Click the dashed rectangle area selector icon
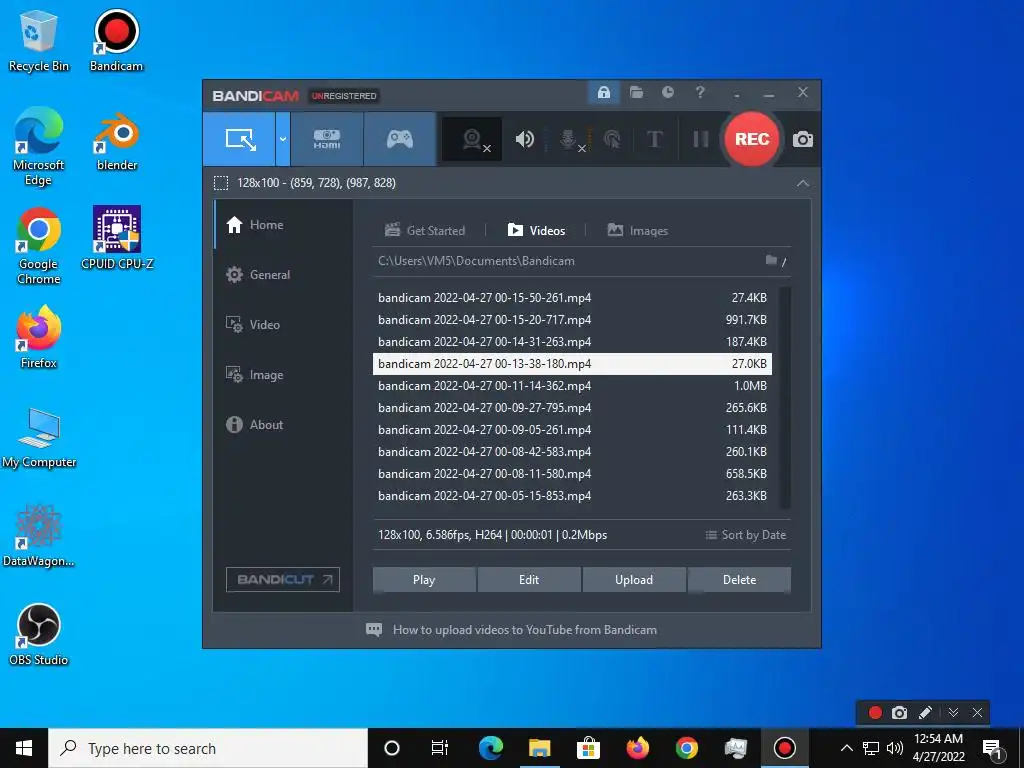Screen dimensions: 1024x768 (221, 183)
